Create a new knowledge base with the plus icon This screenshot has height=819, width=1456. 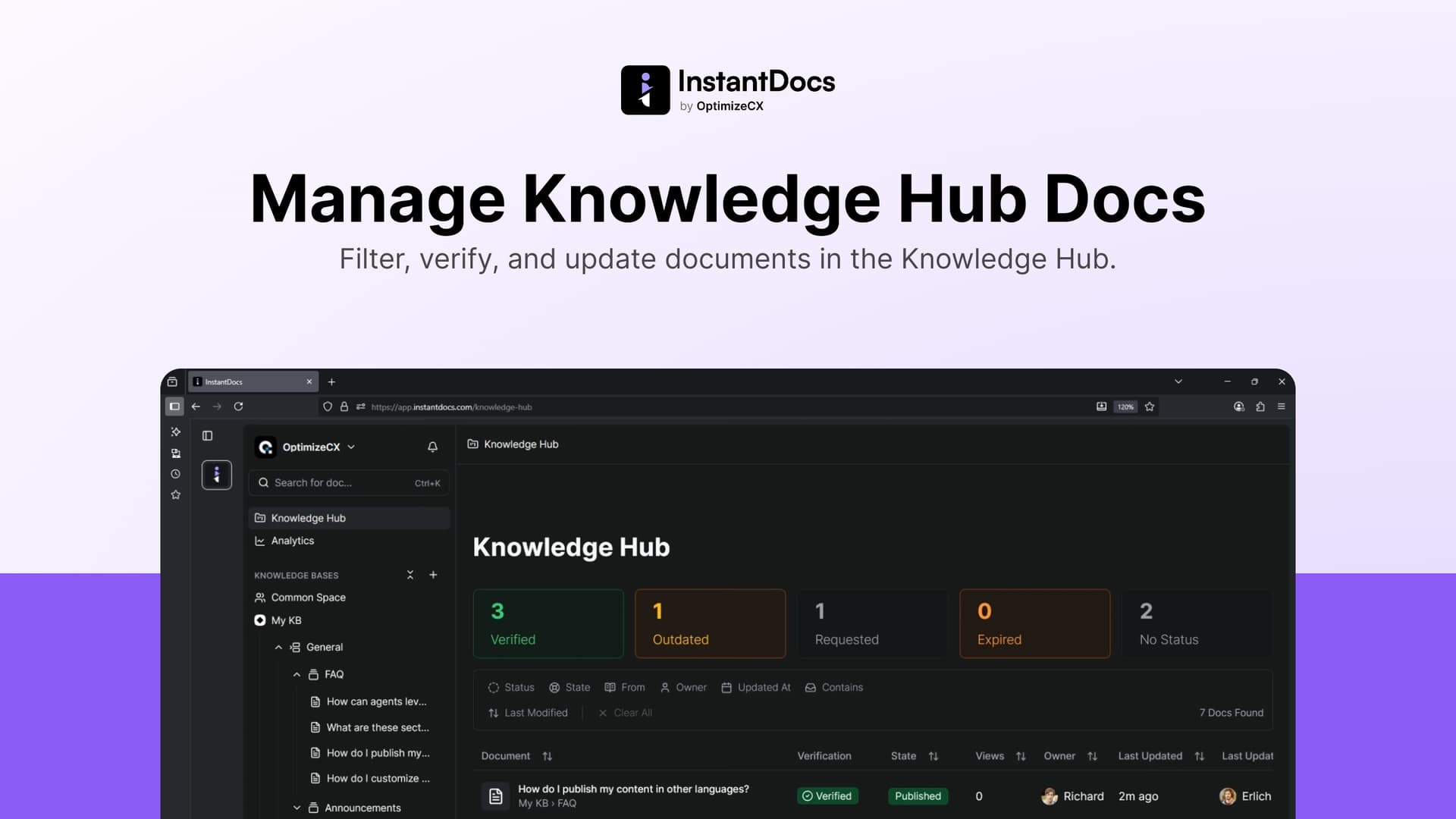tap(433, 575)
